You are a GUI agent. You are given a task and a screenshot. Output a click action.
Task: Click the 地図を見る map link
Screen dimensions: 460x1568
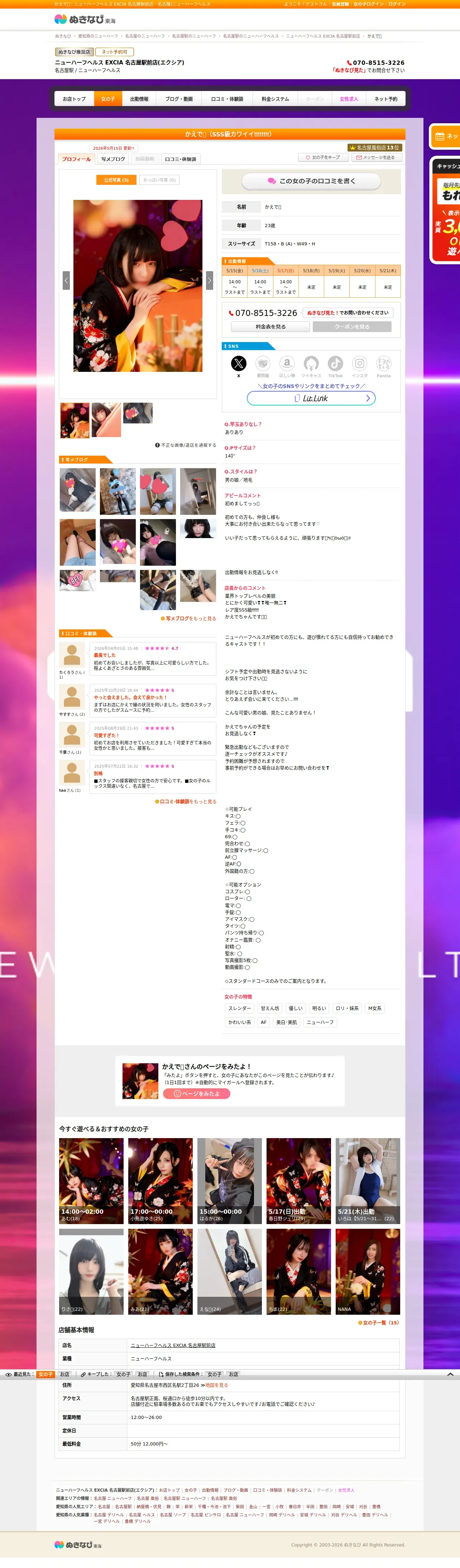217,1385
